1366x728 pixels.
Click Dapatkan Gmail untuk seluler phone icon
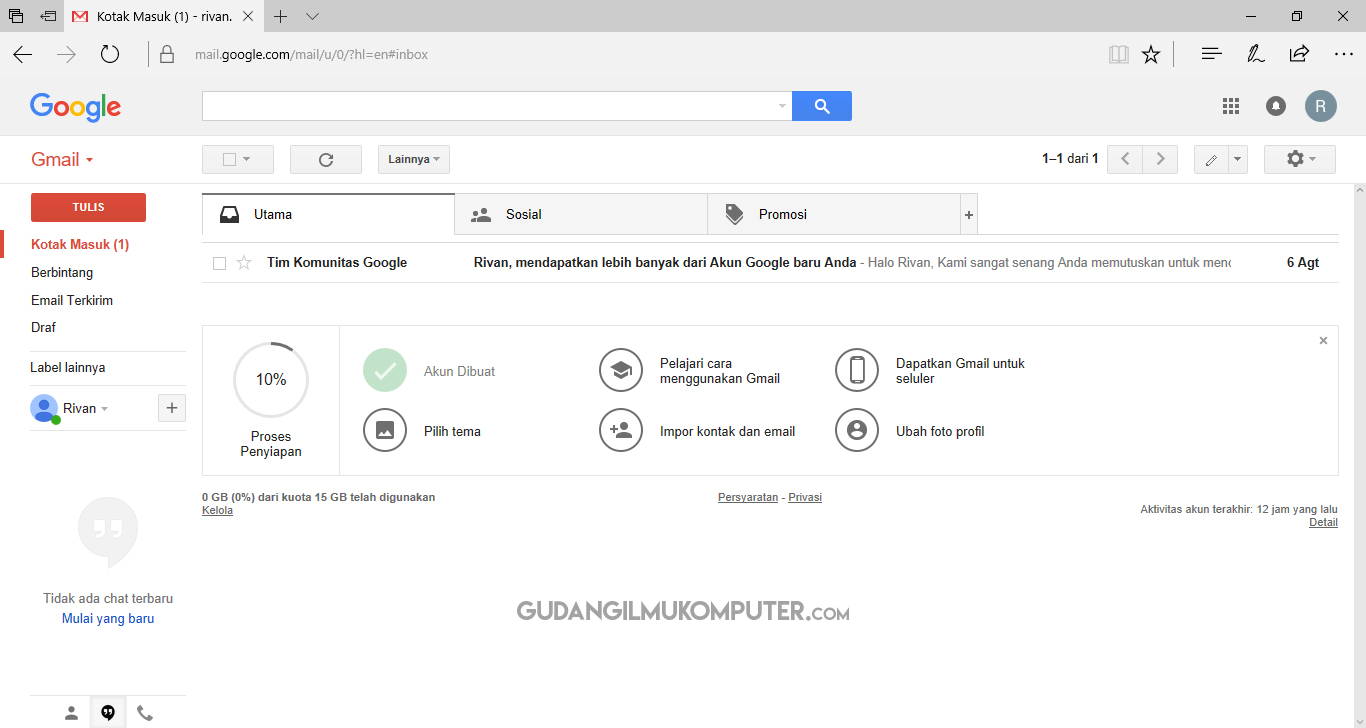click(857, 370)
